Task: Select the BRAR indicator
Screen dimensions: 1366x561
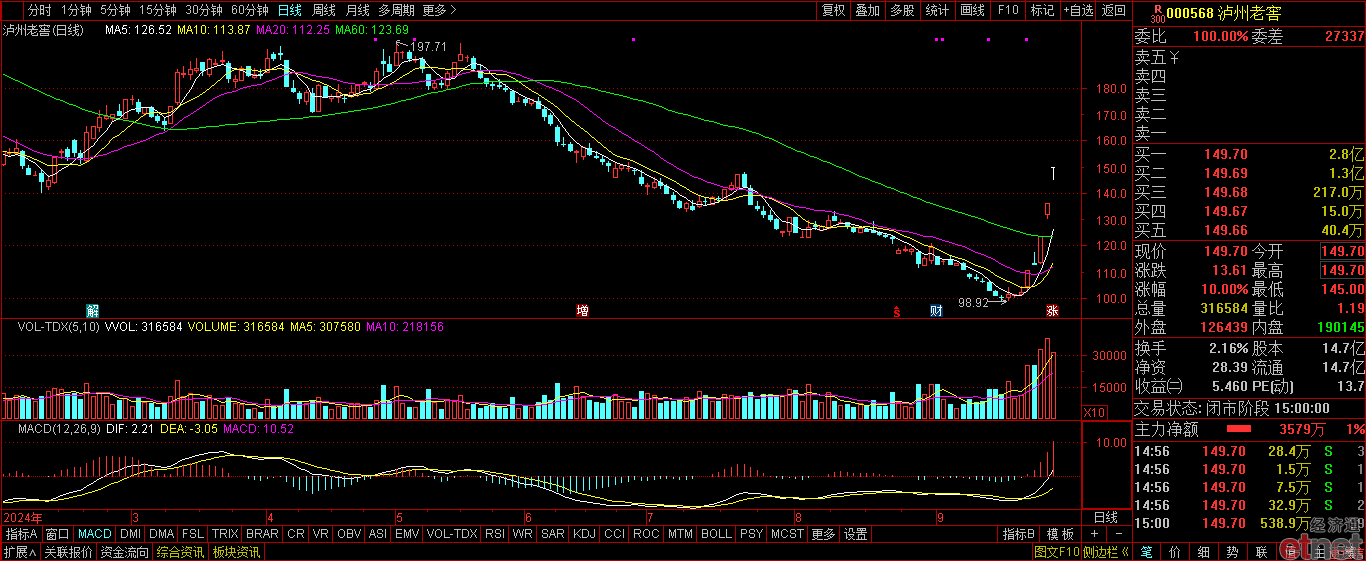Action: [262, 534]
